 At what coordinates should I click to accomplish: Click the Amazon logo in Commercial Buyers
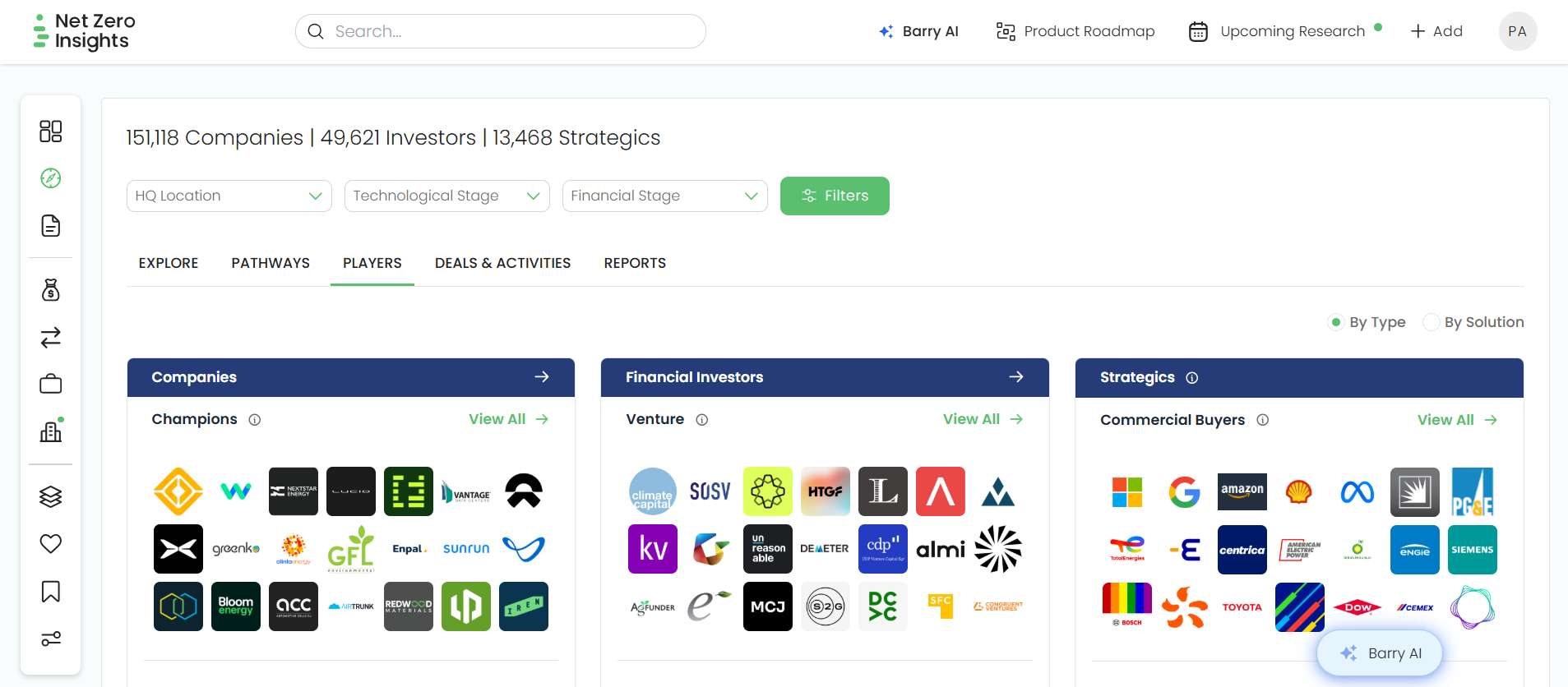tap(1242, 491)
